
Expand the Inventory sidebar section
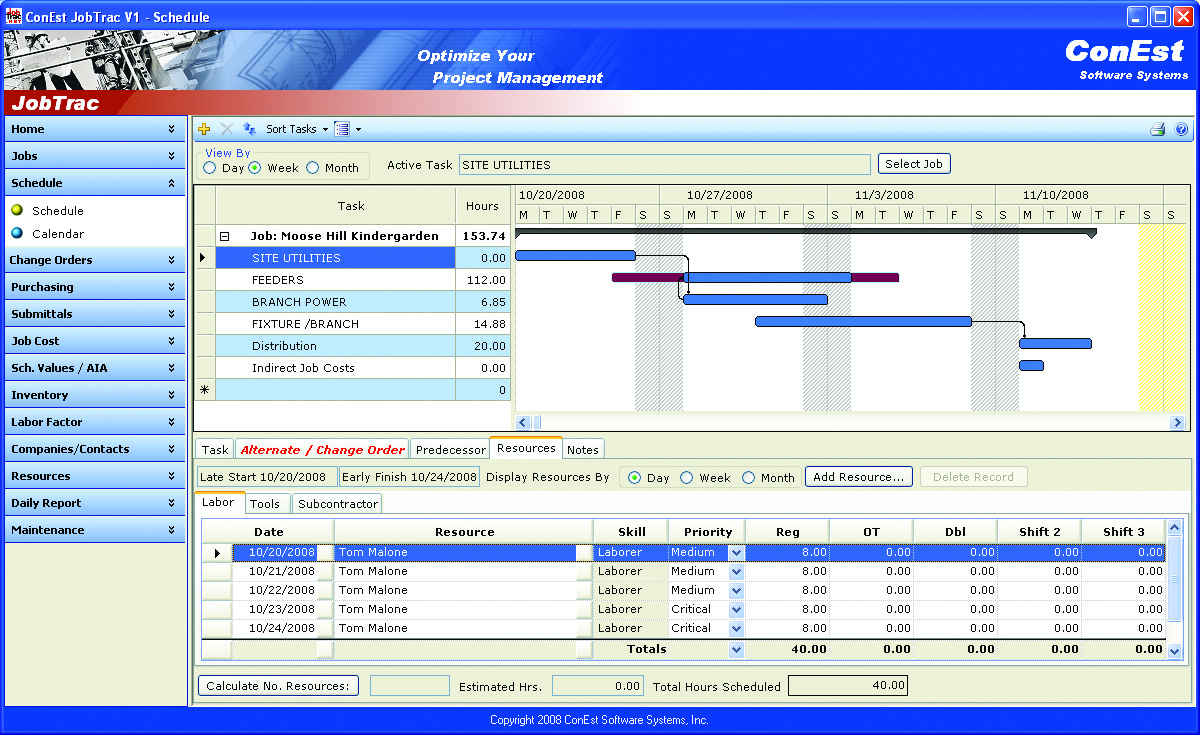coord(95,395)
